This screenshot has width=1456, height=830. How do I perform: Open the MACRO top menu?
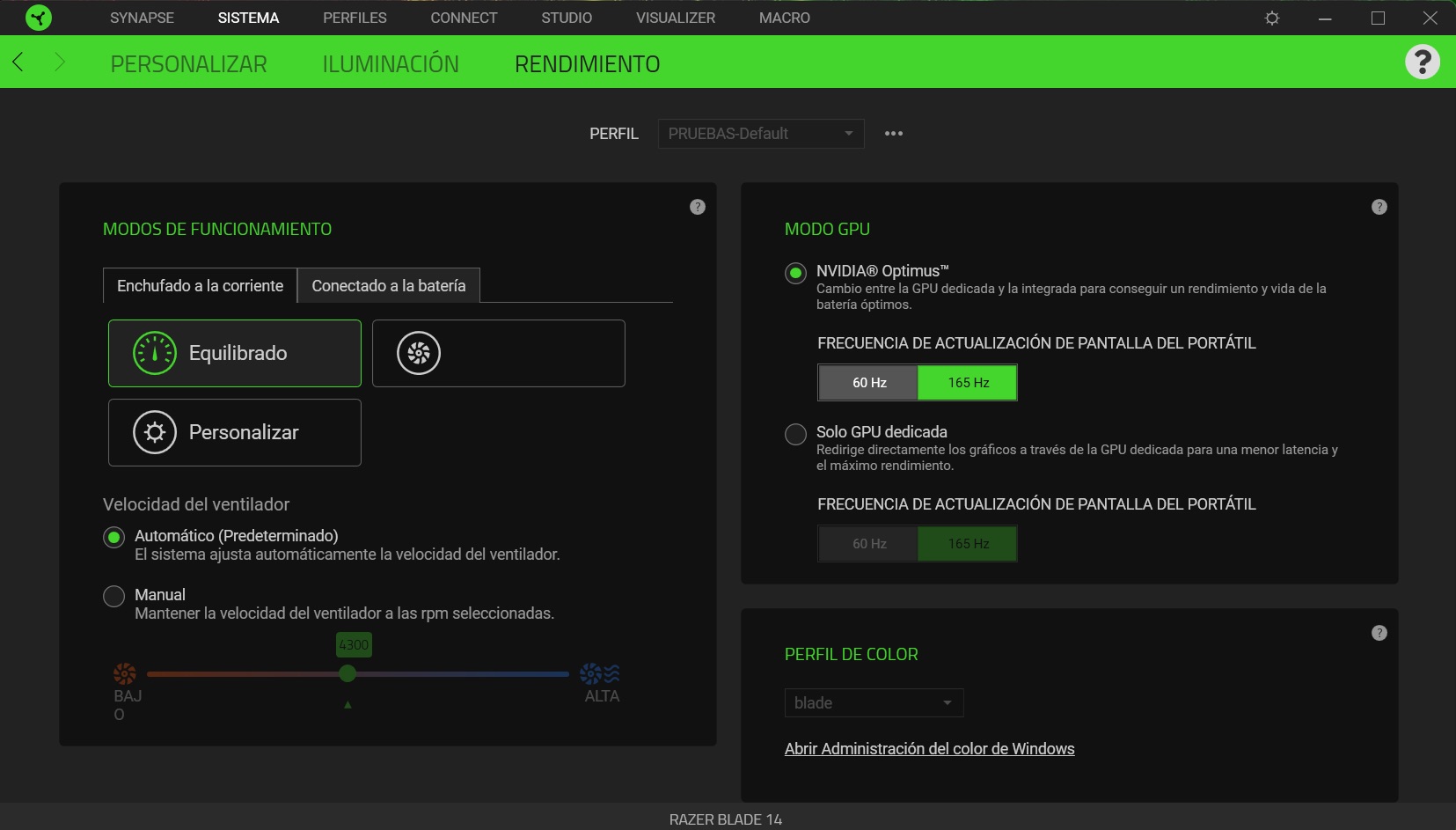(785, 18)
